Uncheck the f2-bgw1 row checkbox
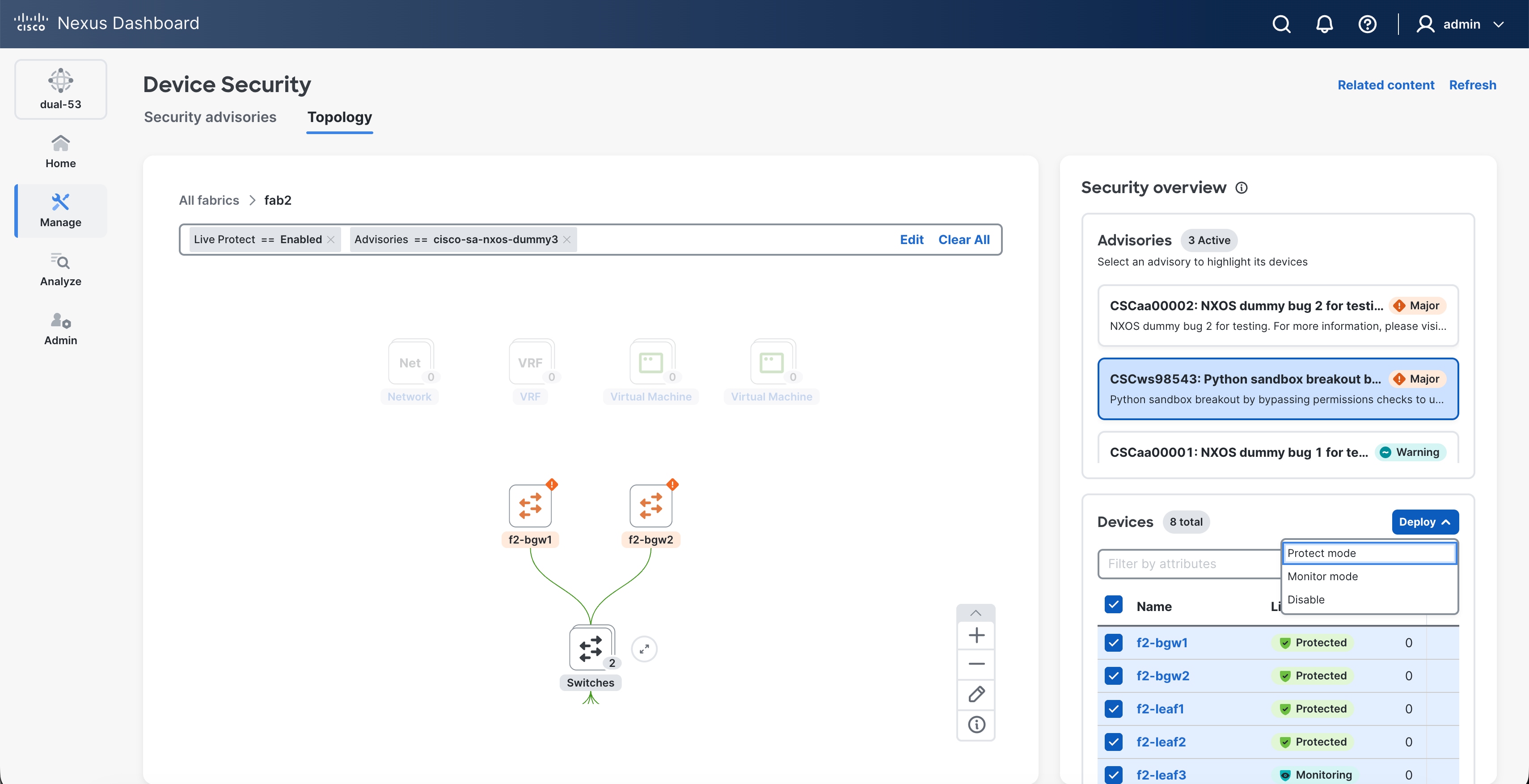The width and height of the screenshot is (1529, 784). [1113, 643]
